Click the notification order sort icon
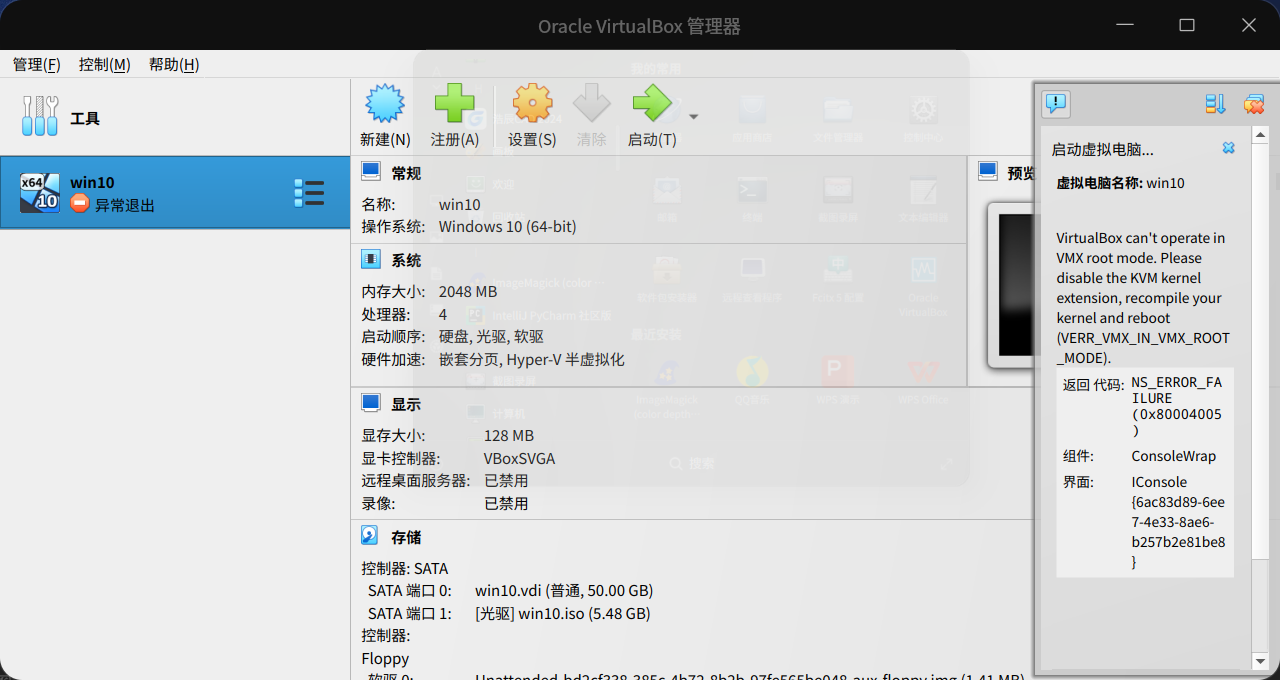 click(1215, 104)
